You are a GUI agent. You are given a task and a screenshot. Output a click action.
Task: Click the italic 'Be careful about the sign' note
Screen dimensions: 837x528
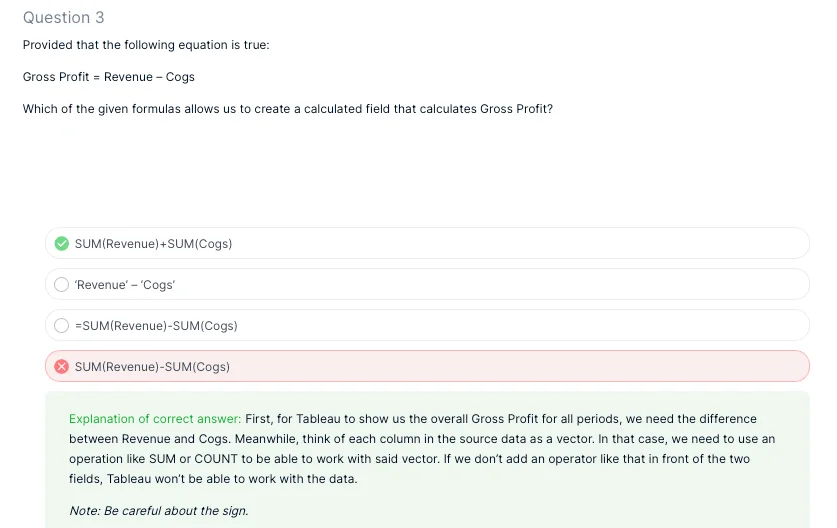158,511
